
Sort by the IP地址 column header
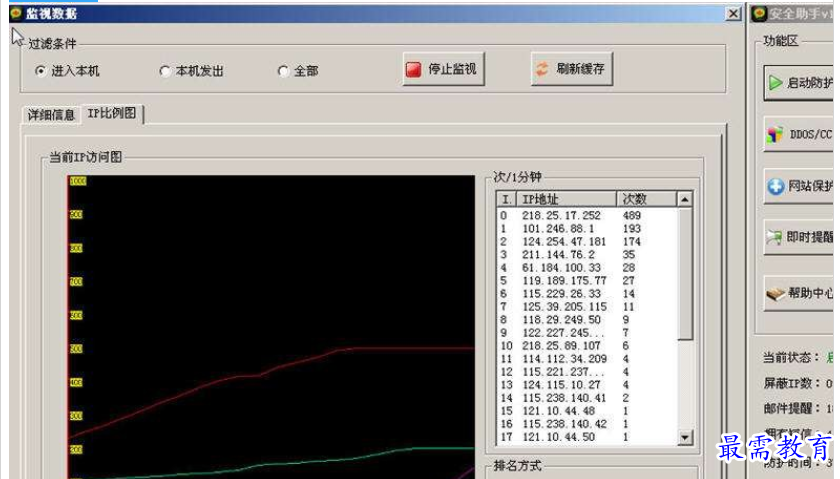click(x=566, y=199)
